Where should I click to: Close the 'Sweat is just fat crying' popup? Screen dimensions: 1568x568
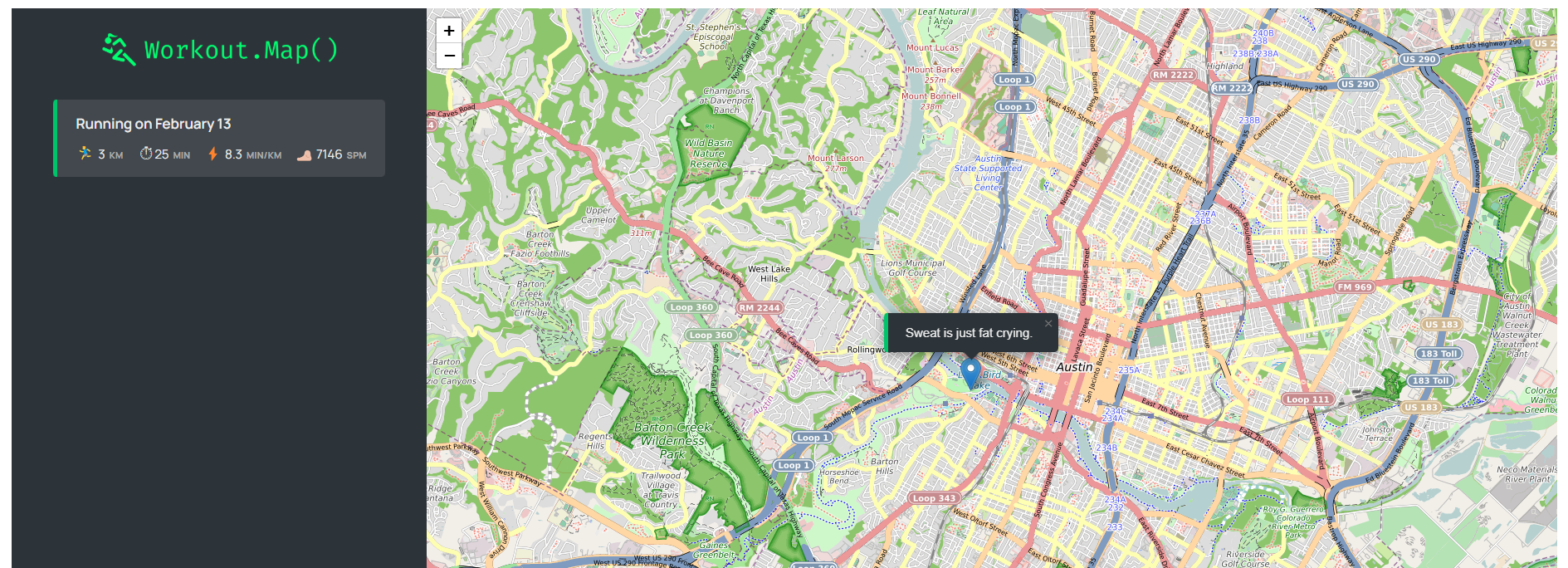1048,323
